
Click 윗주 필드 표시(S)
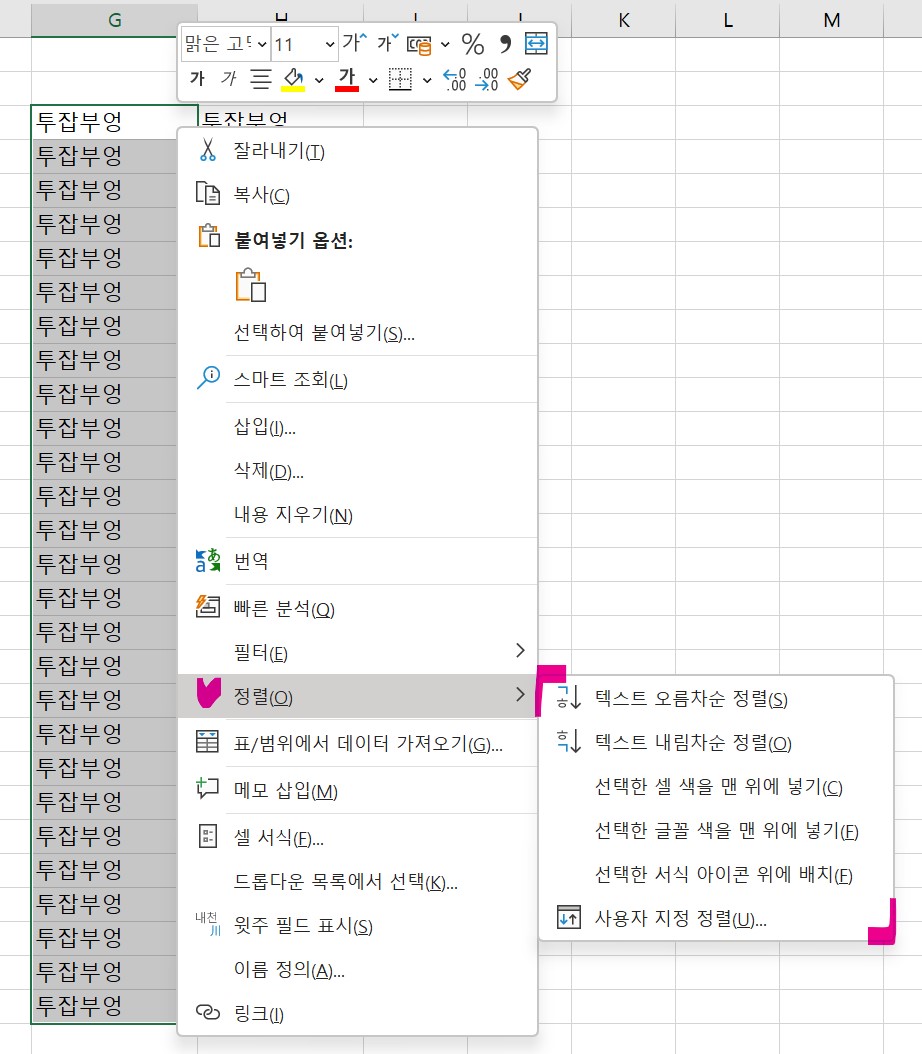click(358, 926)
